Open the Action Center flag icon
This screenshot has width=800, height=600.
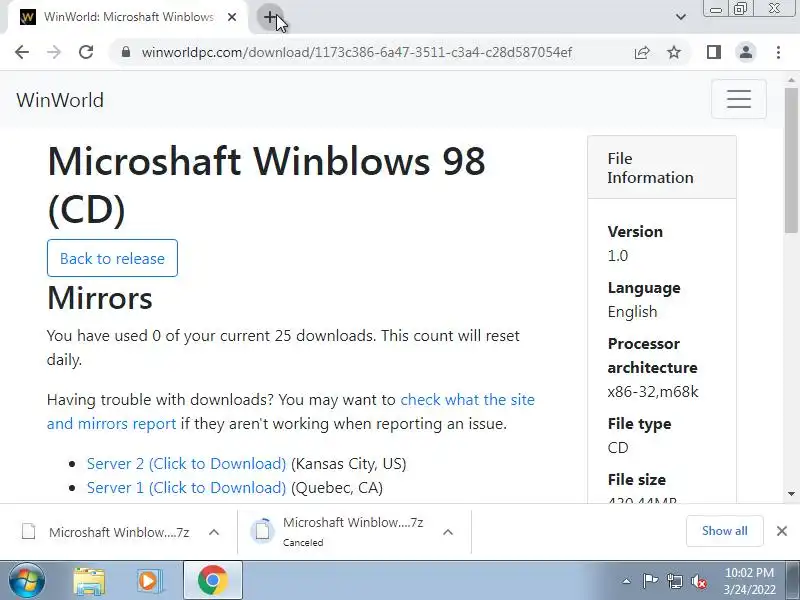click(x=650, y=581)
